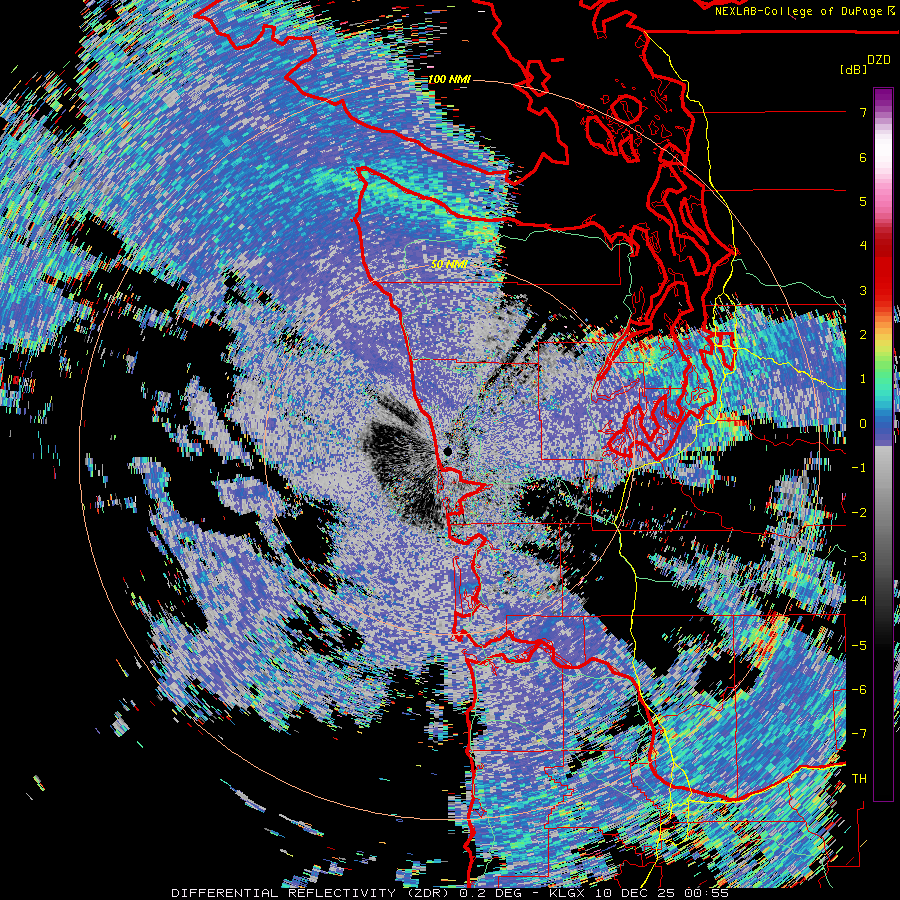Viewport: 900px width, 900px height.
Task: Click the 00:55 timestamp in caption
Action: [x=709, y=893]
